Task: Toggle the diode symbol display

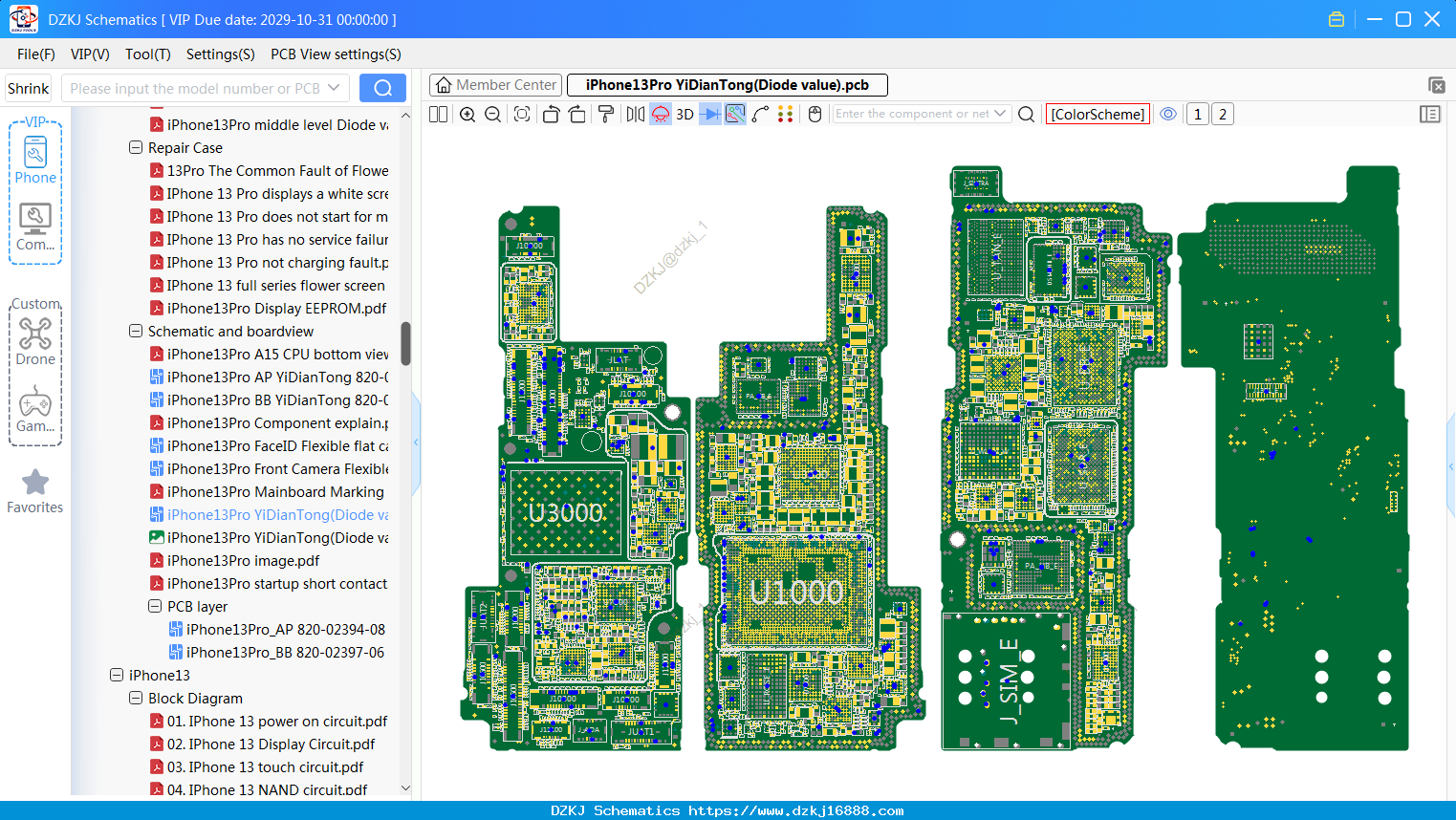Action: point(710,114)
